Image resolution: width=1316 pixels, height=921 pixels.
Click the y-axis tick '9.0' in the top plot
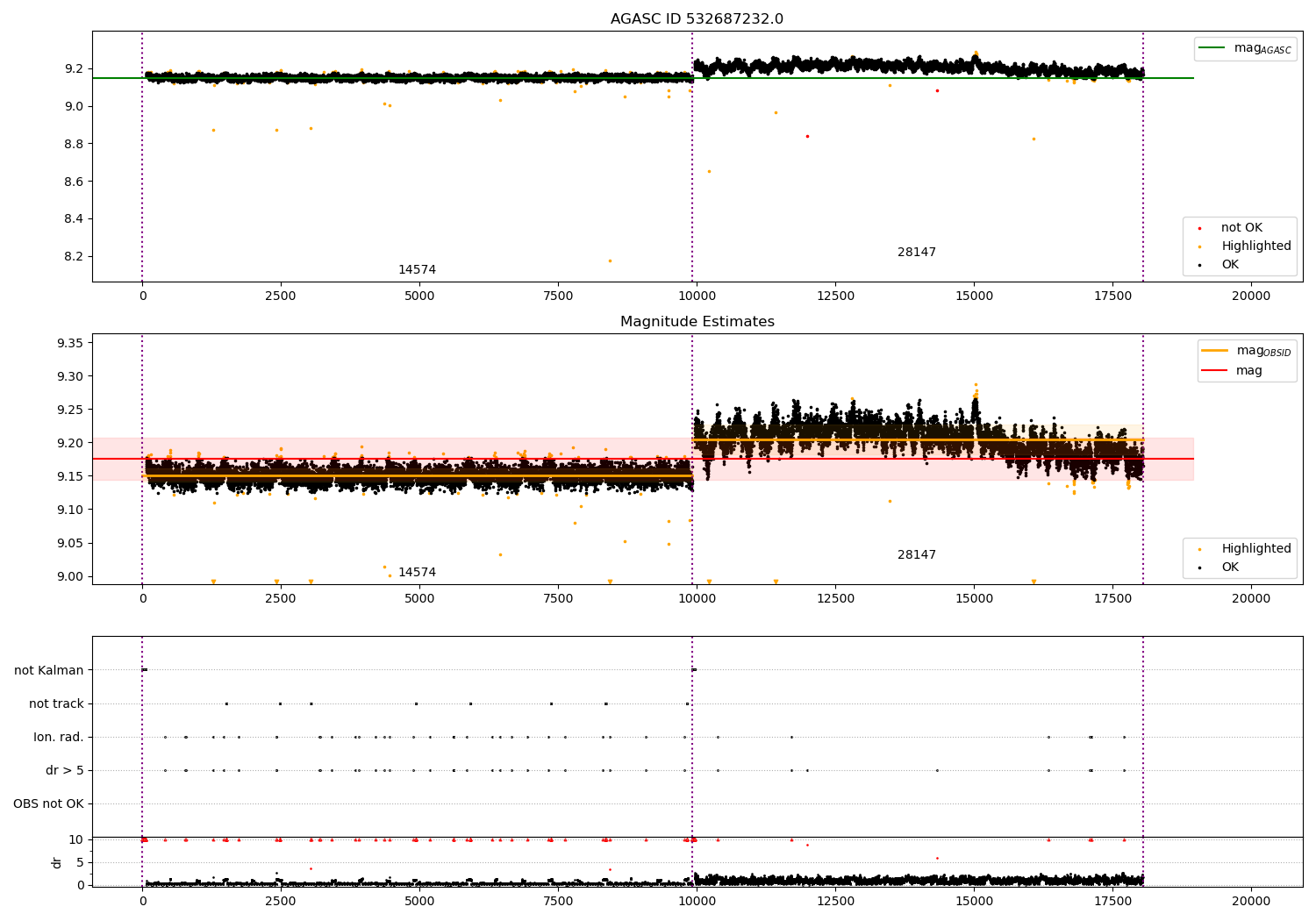click(74, 107)
